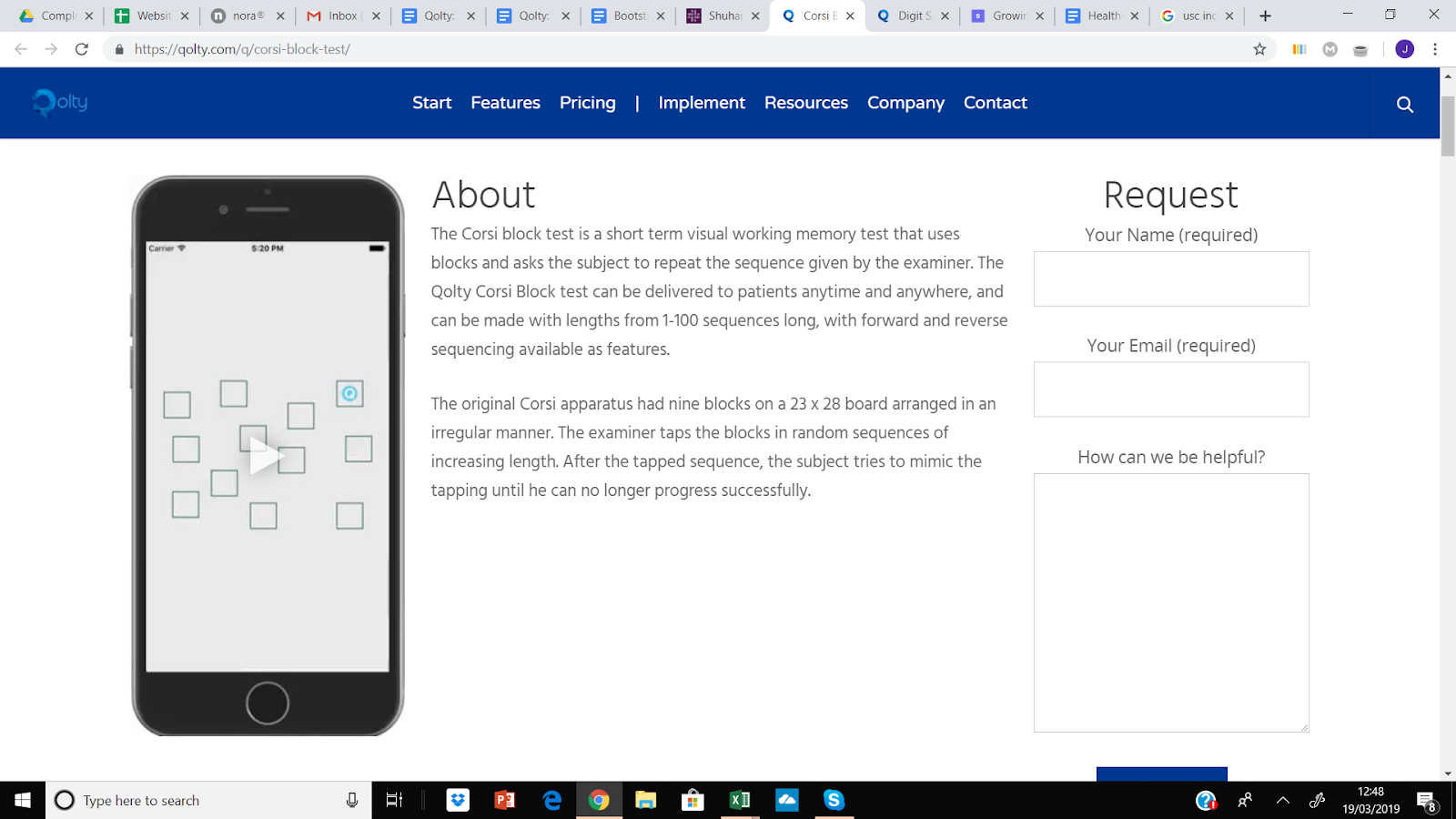The width and height of the screenshot is (1456, 819).
Task: Click the page vertical scrollbar thumb
Action: pos(1448,125)
